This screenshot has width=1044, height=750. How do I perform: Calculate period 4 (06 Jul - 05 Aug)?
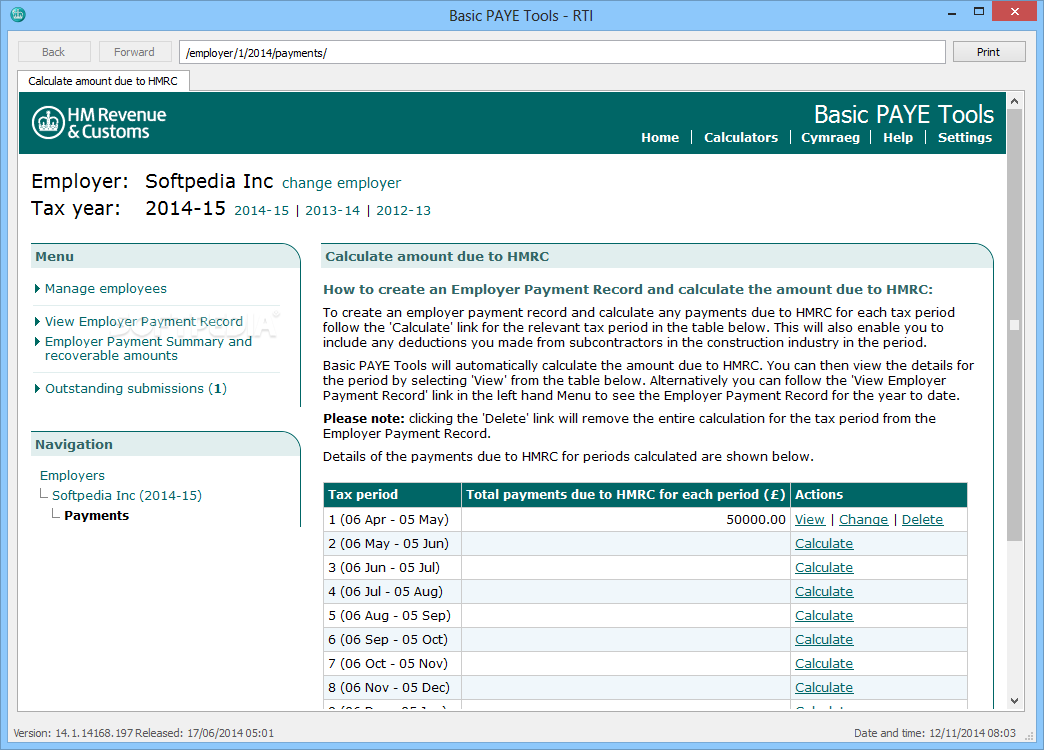(824, 591)
